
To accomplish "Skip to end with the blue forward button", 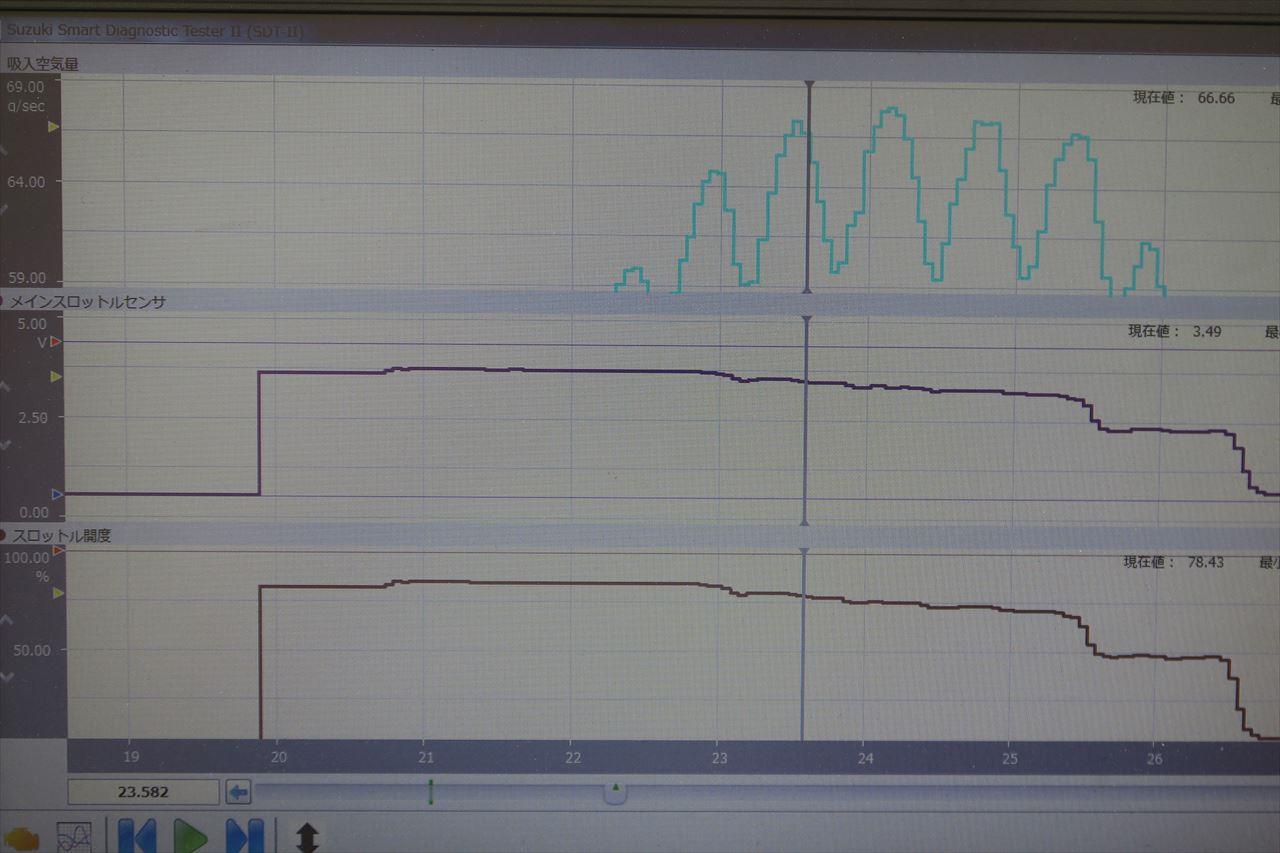I will (x=244, y=836).
